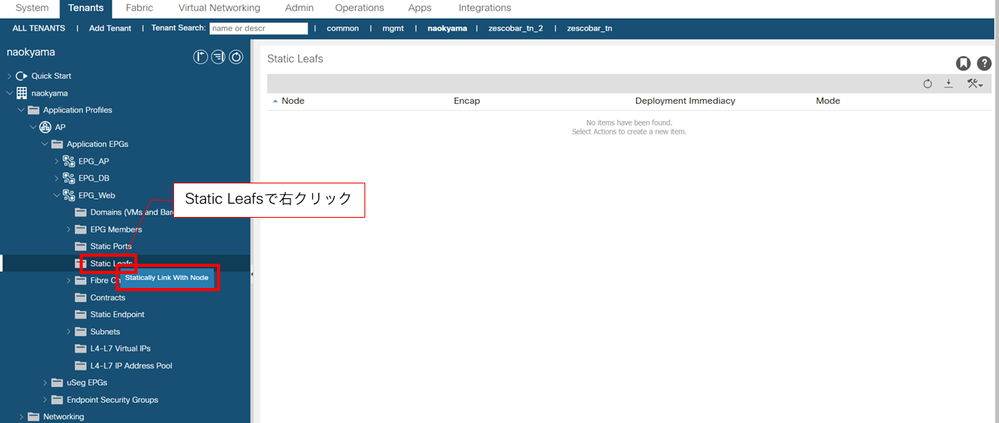Screen dimensions: 999x423
Task: Open the Virtual Networking tab
Action: pos(219,8)
